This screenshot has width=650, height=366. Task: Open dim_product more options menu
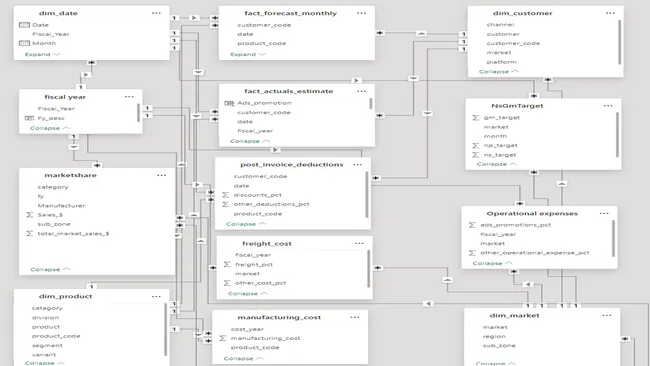(156, 296)
